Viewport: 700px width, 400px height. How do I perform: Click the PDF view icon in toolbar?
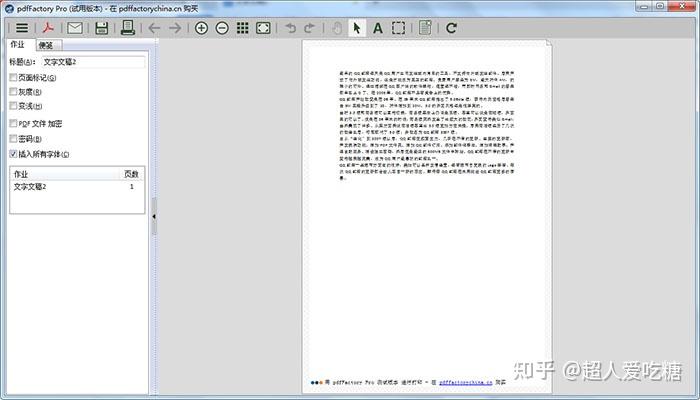pos(48,28)
